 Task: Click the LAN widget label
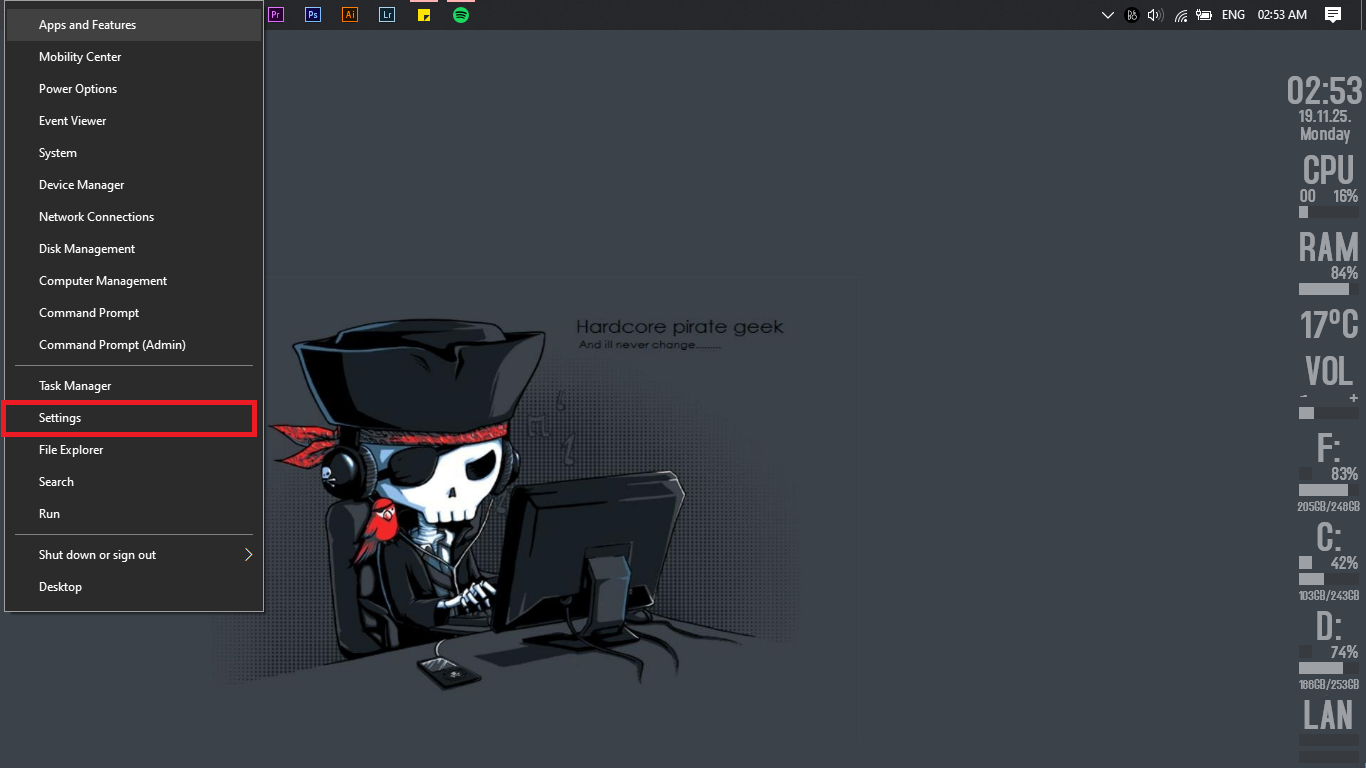(x=1329, y=715)
